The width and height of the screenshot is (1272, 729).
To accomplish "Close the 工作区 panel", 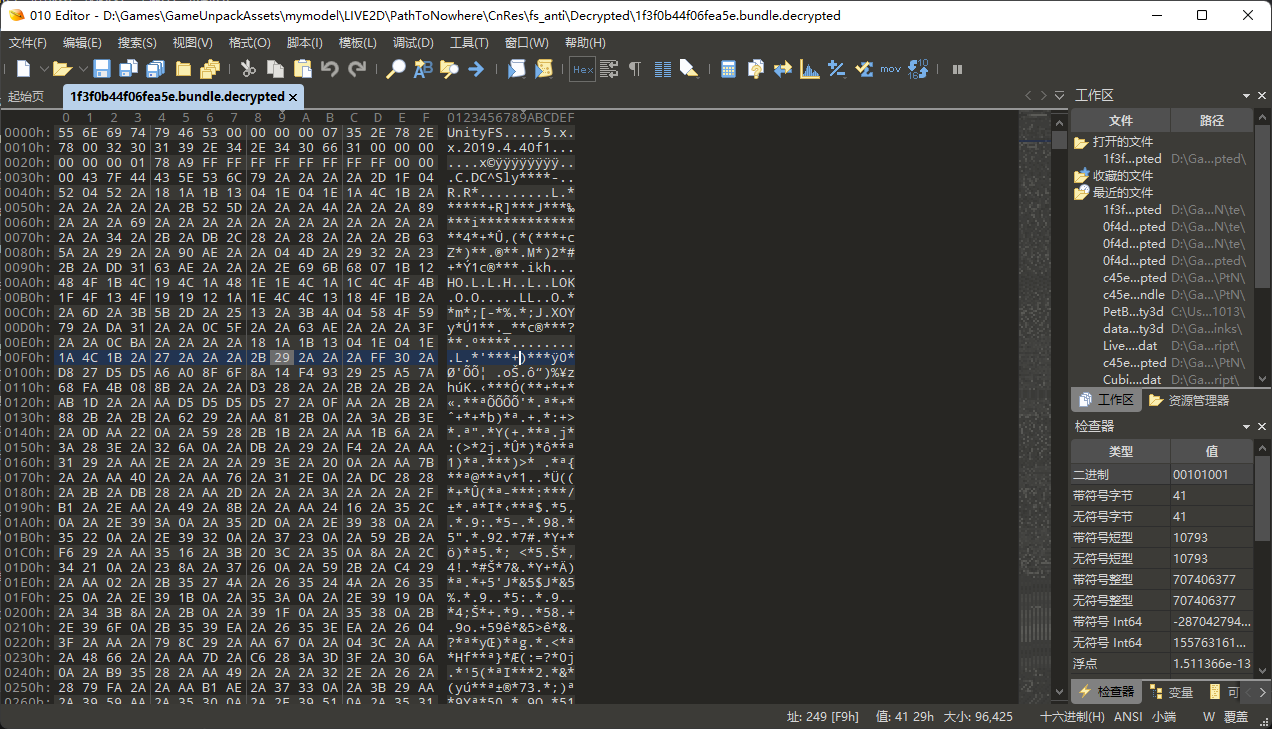I will [x=1262, y=96].
